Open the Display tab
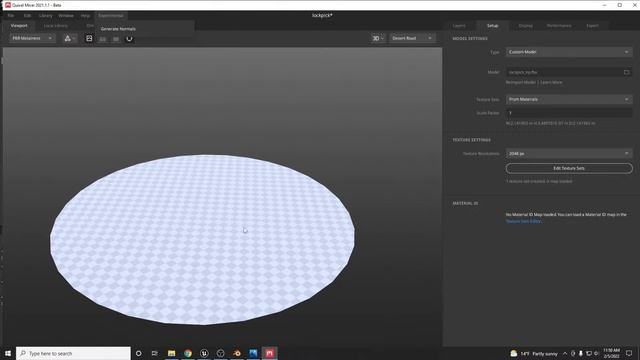Viewport: 640px width, 360px height. [525, 26]
